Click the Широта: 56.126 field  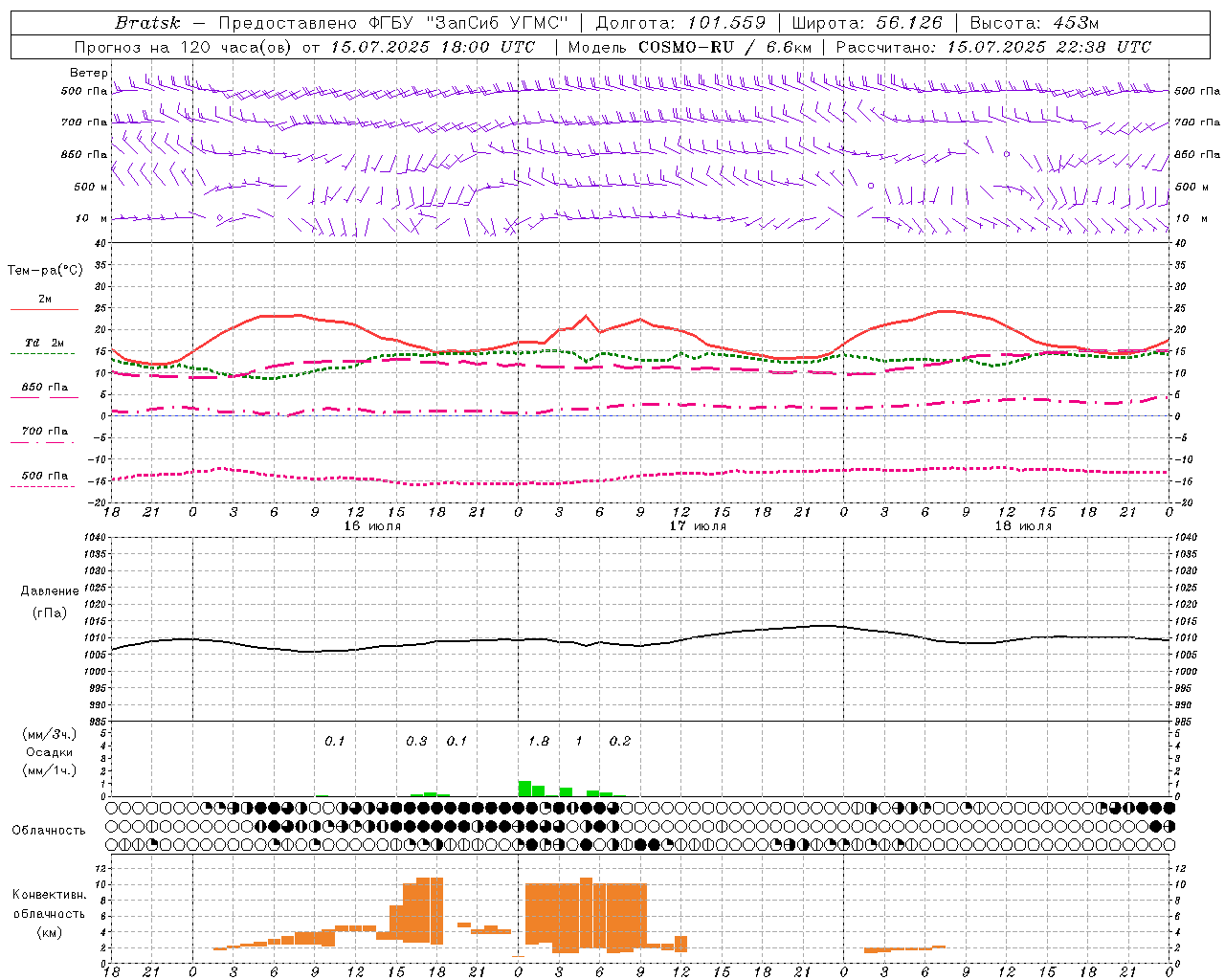(867, 23)
